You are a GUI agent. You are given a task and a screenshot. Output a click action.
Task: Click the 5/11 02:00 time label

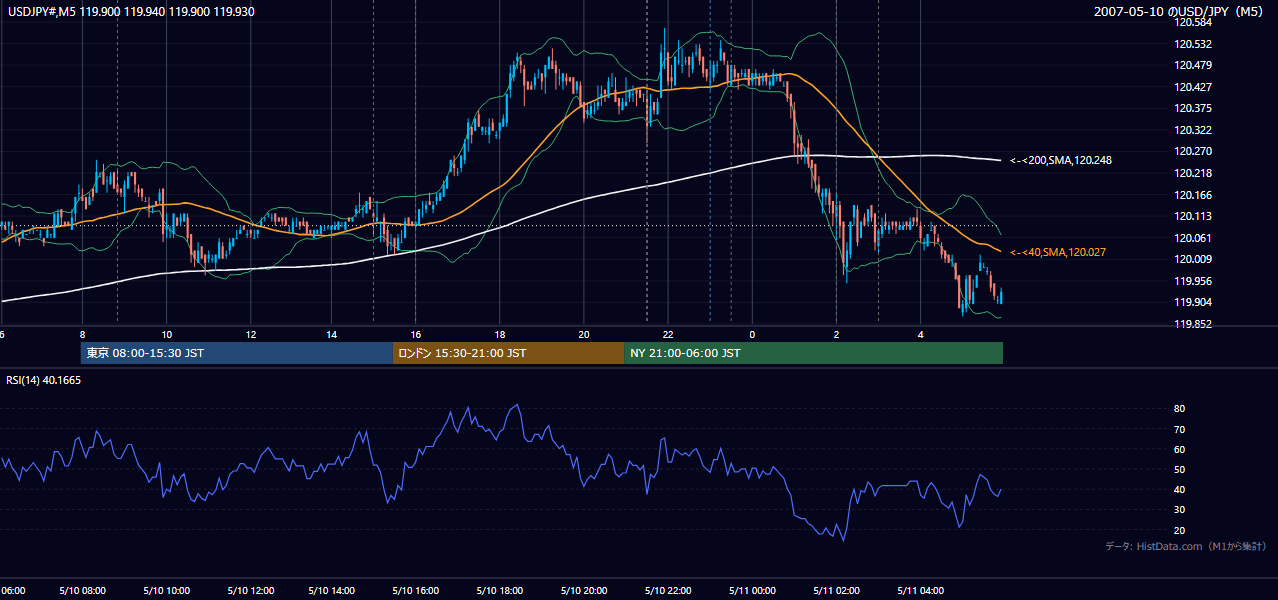[x=834, y=590]
